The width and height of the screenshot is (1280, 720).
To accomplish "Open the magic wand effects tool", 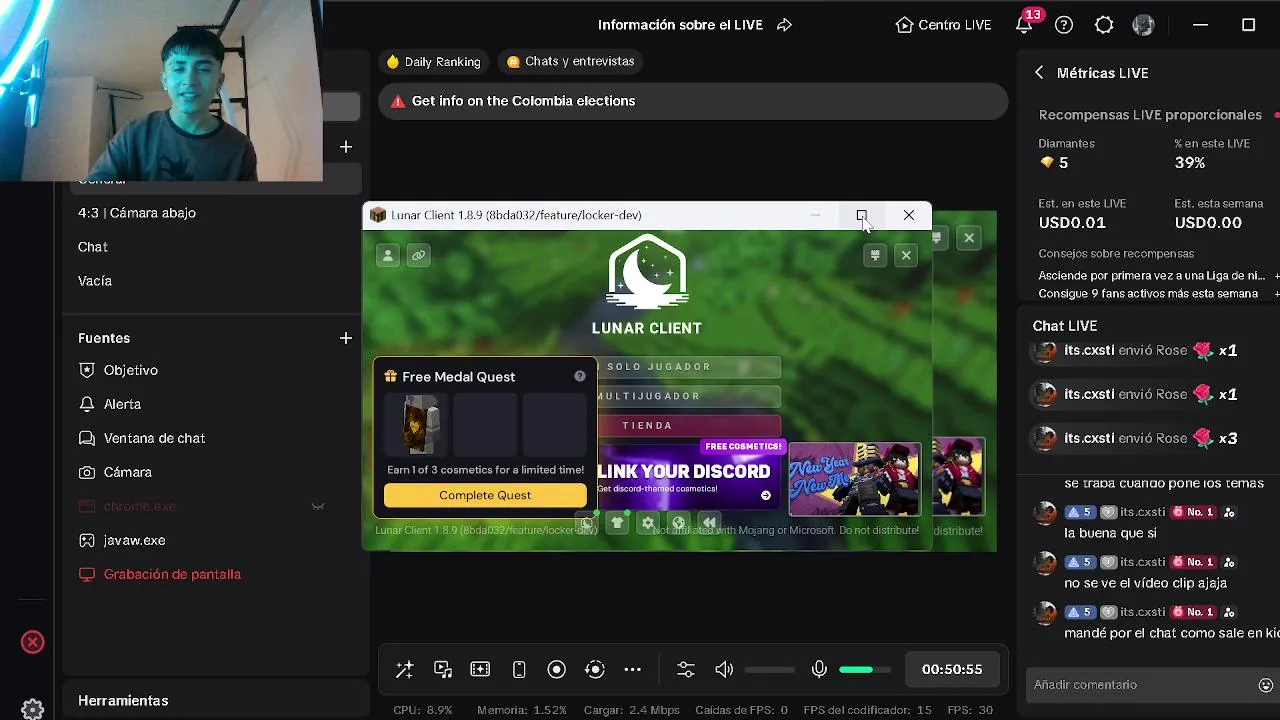I will pyautogui.click(x=404, y=670).
